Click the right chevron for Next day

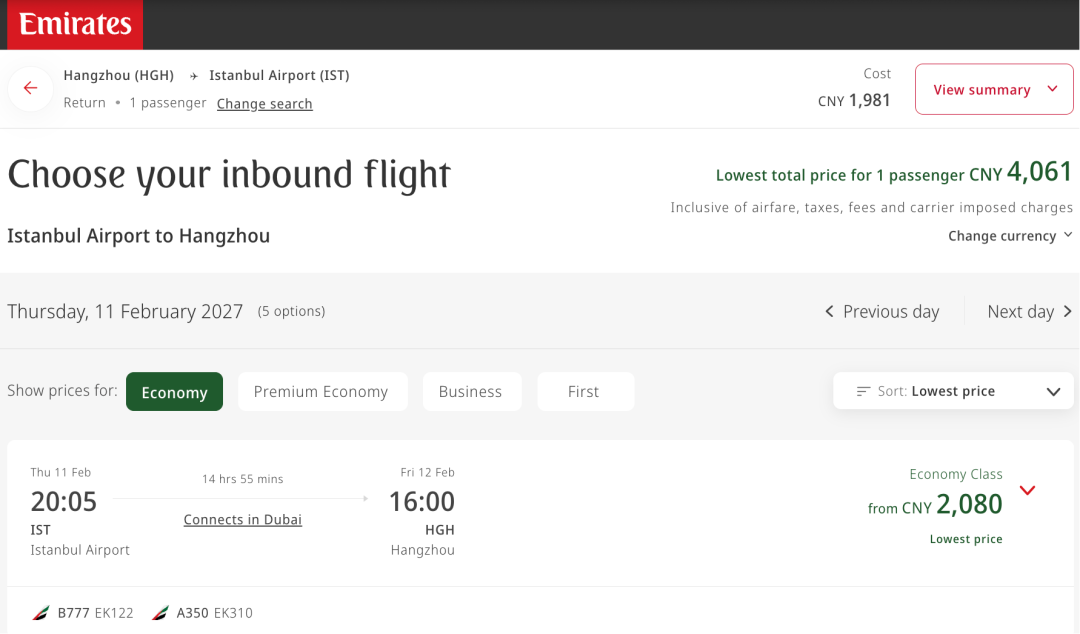(x=1067, y=312)
